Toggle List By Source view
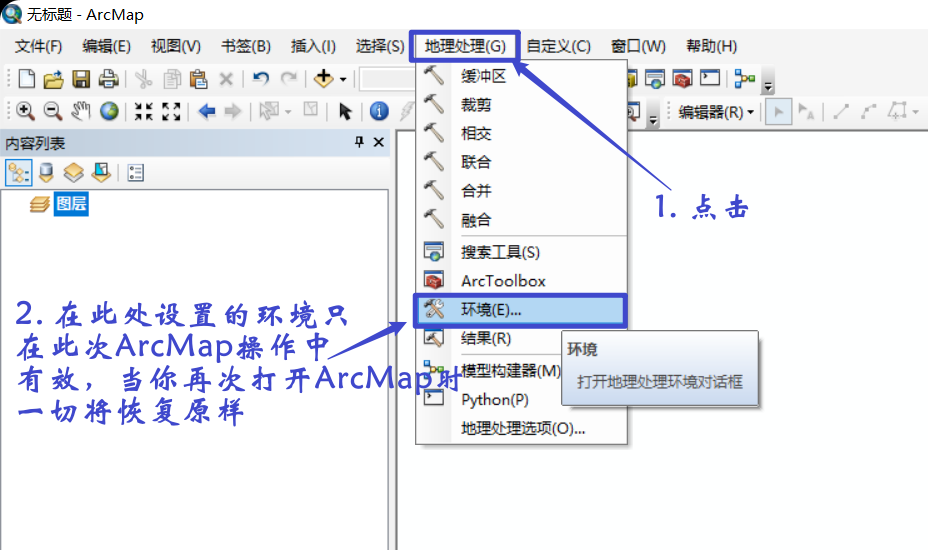 [x=46, y=173]
